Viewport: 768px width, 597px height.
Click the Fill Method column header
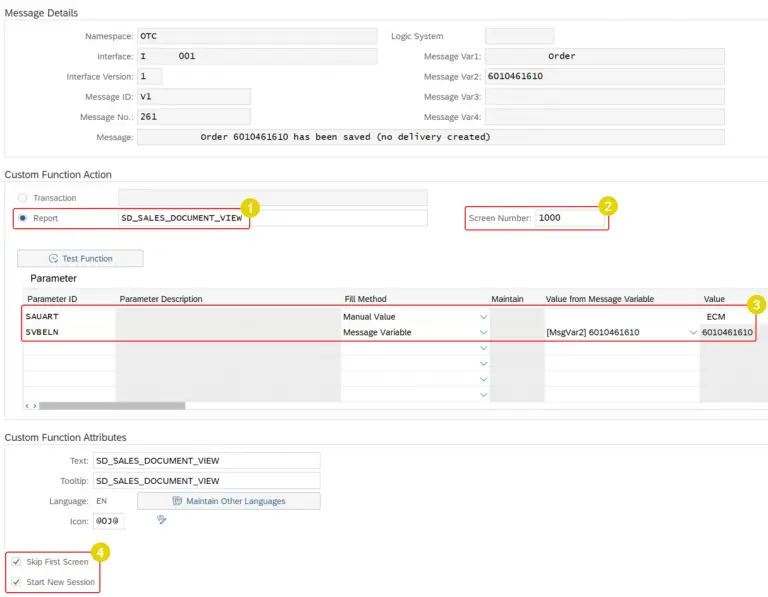pyautogui.click(x=365, y=299)
